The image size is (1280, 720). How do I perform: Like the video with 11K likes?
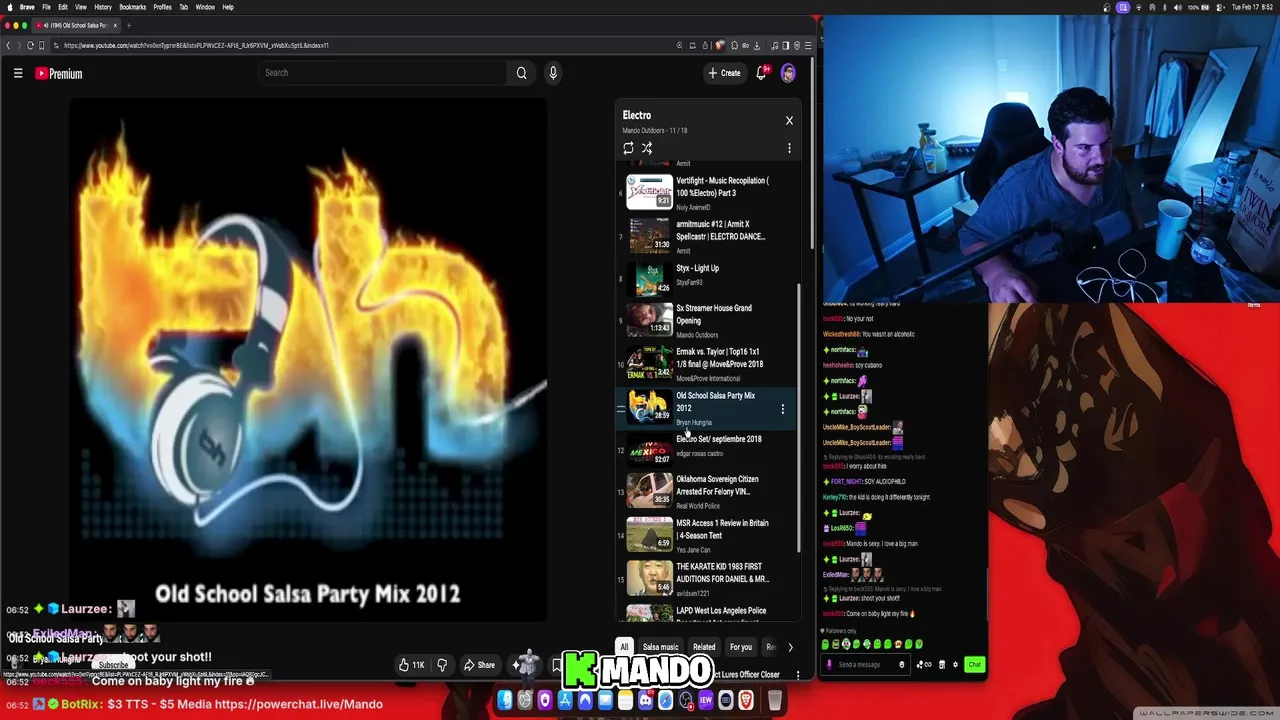coord(411,665)
